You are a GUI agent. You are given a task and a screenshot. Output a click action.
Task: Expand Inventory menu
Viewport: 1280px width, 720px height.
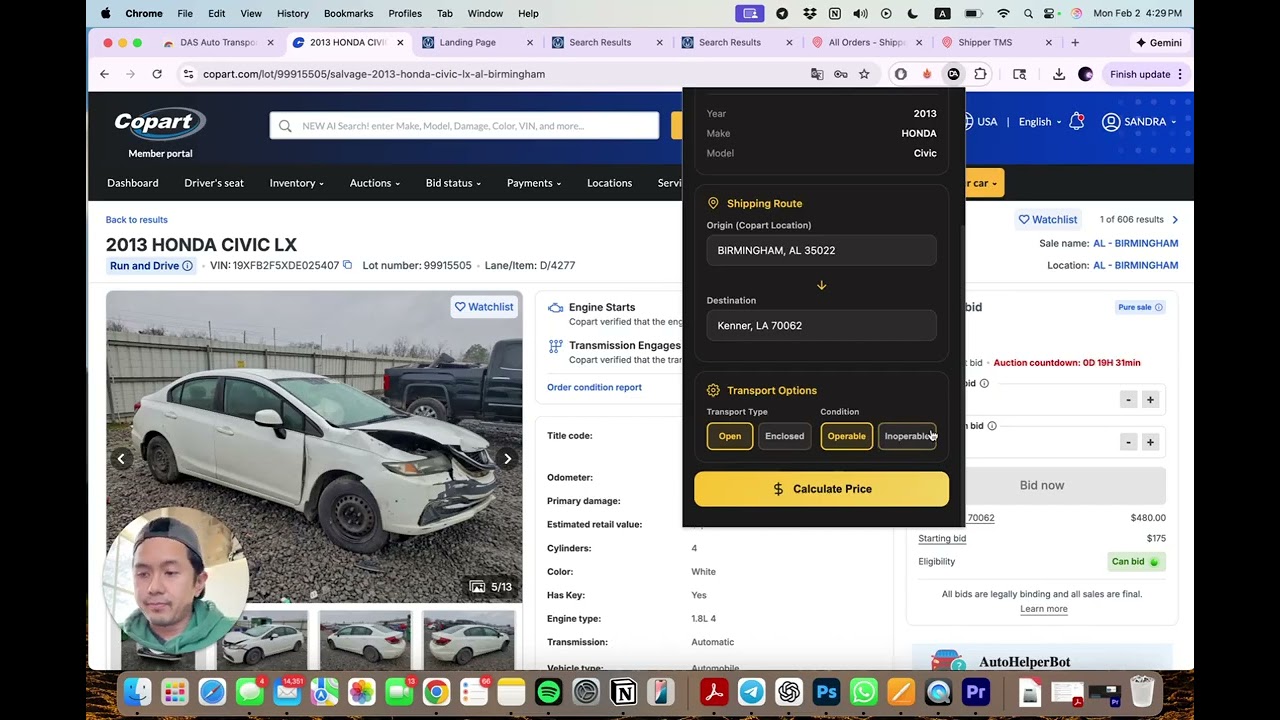pyautogui.click(x=296, y=183)
